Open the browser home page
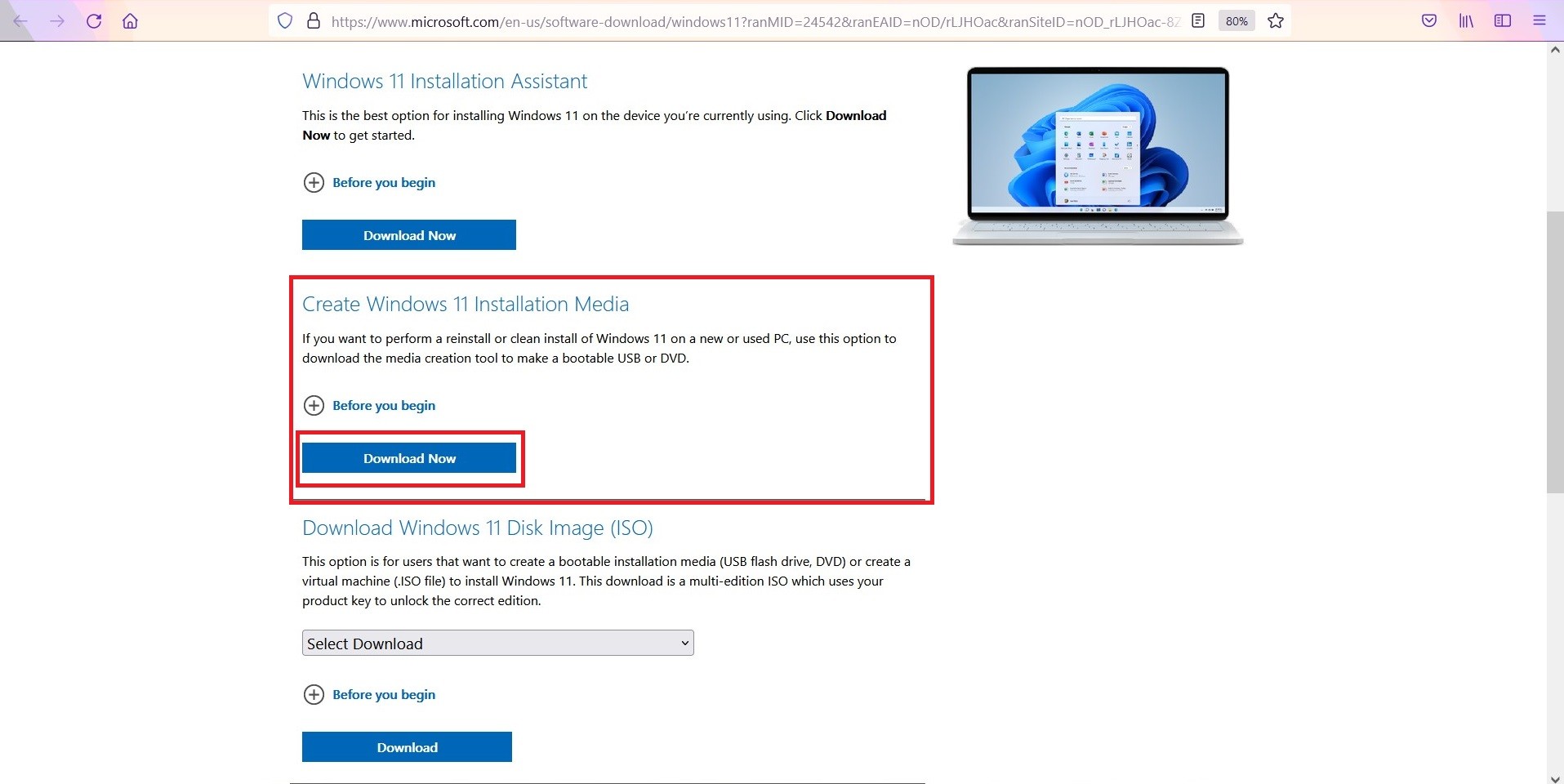This screenshot has height=784, width=1564. [130, 21]
